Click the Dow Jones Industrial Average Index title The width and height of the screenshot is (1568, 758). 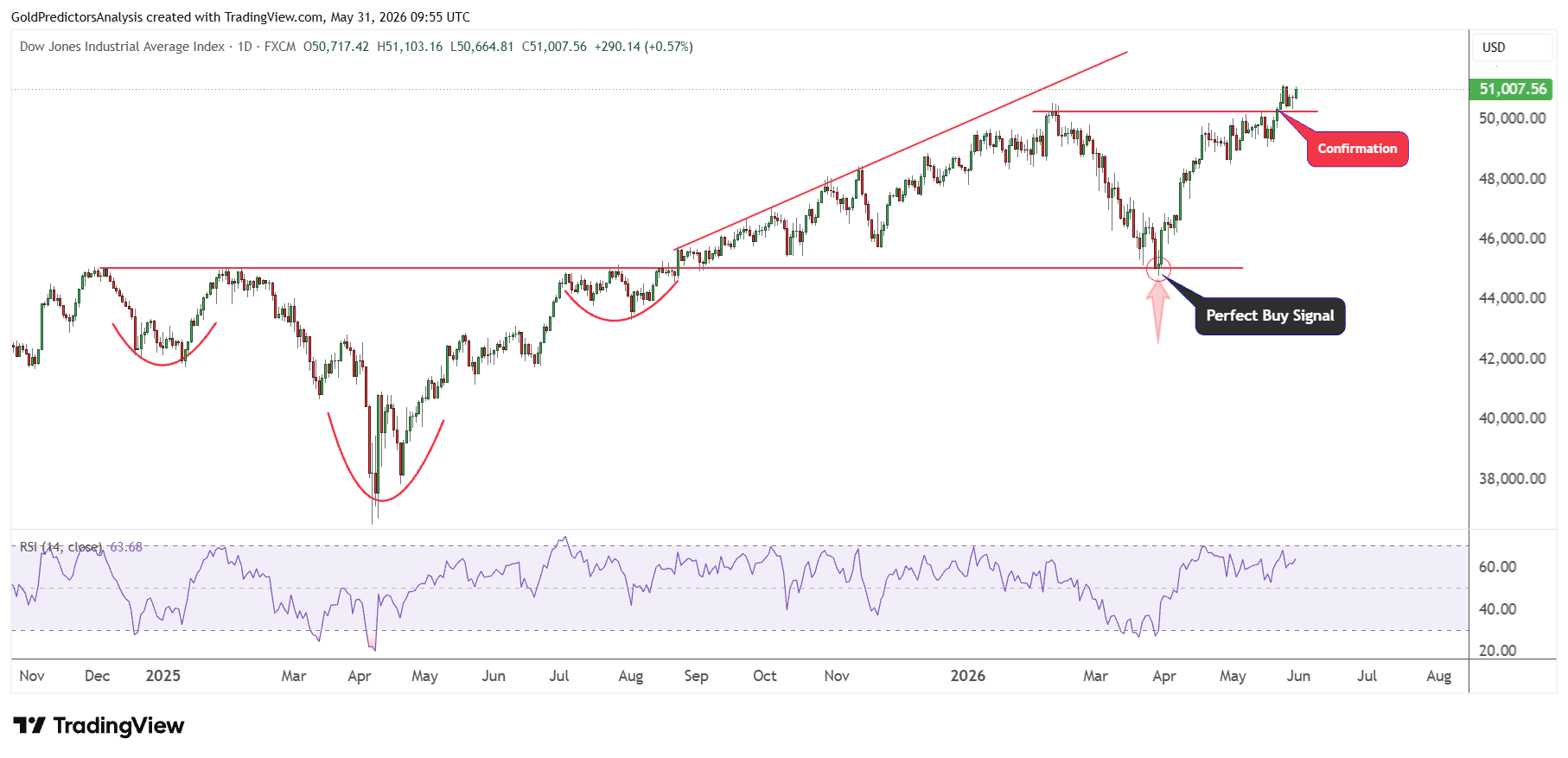[x=122, y=47]
